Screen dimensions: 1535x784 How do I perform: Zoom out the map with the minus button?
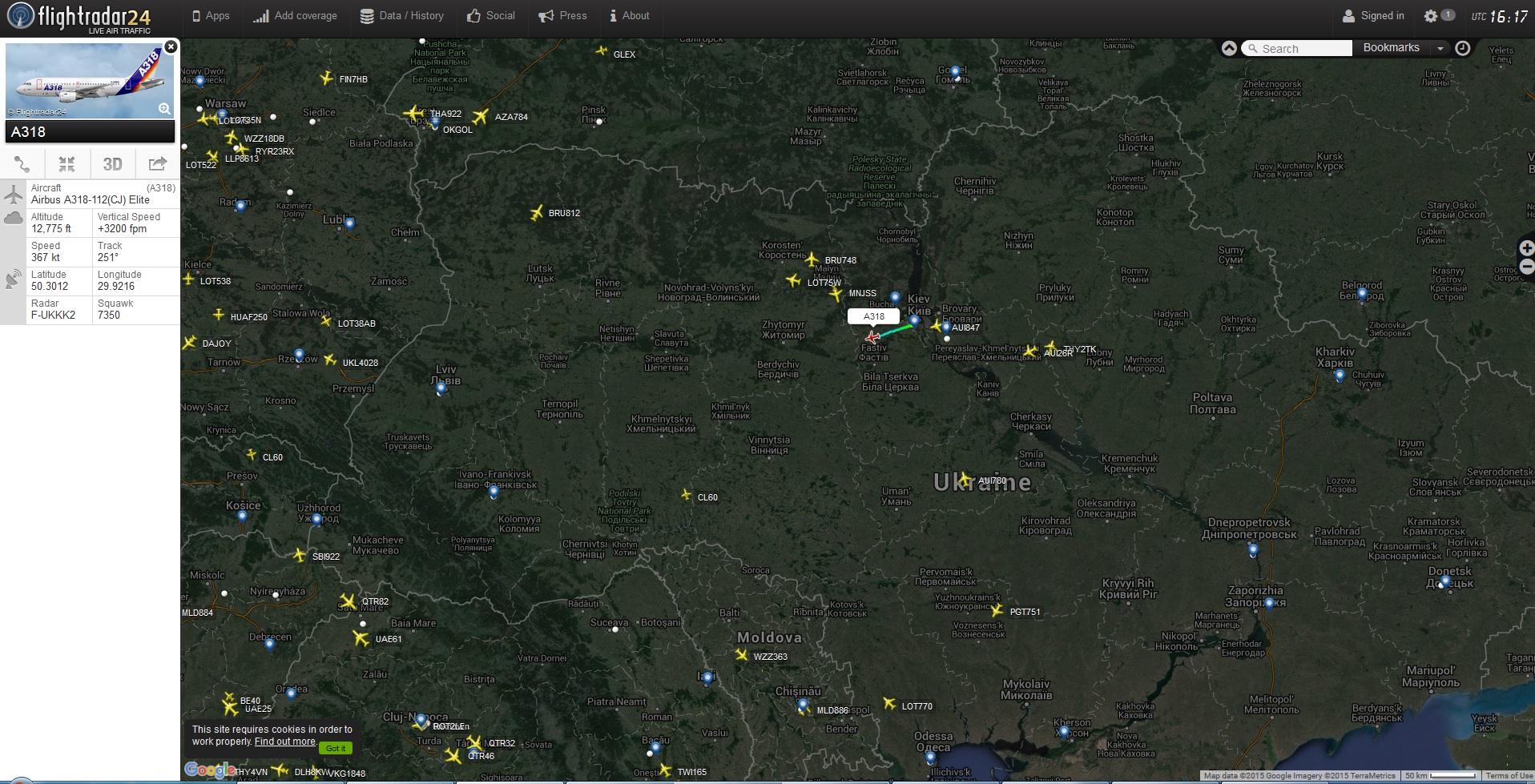(x=1526, y=267)
